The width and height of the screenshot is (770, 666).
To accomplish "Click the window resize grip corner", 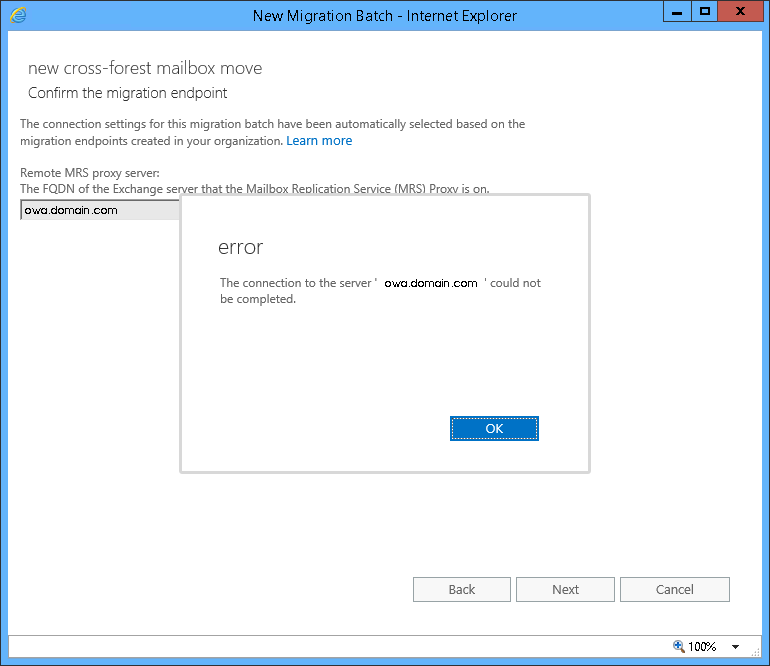I will (756, 651).
